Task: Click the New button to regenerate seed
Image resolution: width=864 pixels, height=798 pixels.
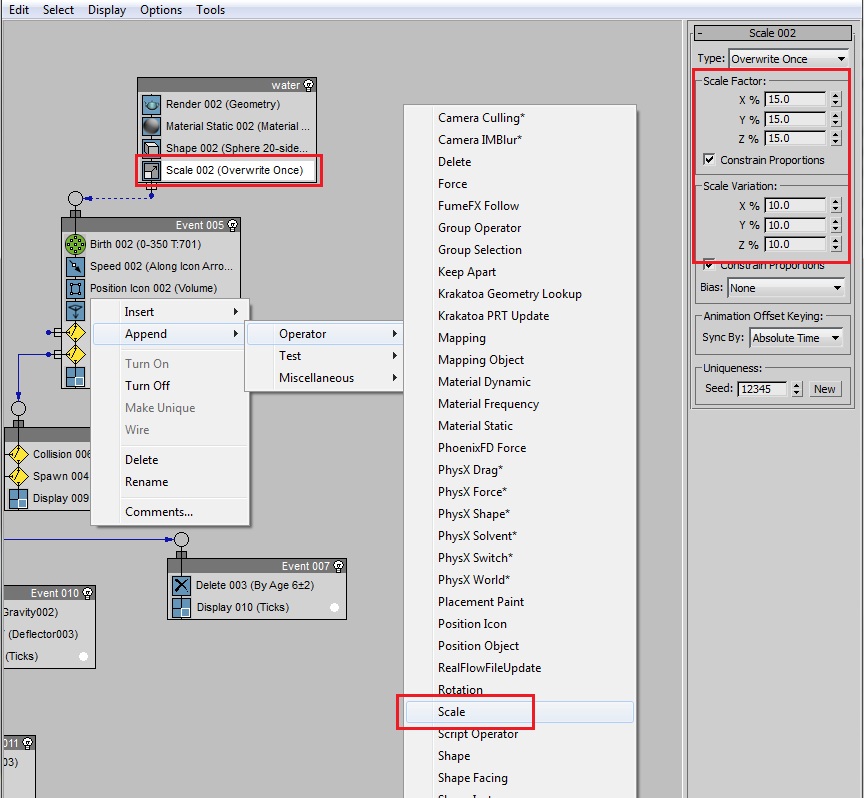Action: pyautogui.click(x=825, y=387)
